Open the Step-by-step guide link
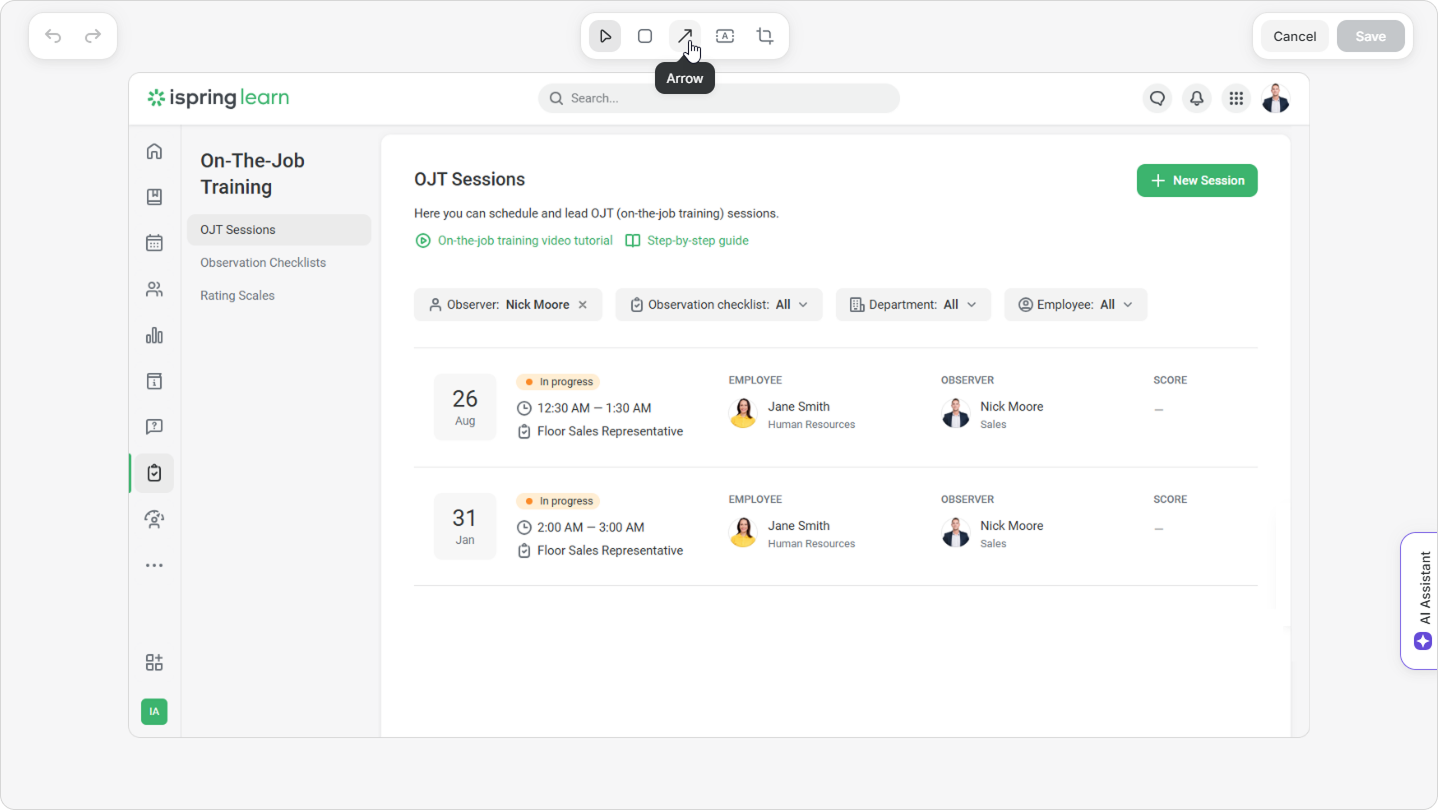Image resolution: width=1438 pixels, height=810 pixels. (x=697, y=241)
